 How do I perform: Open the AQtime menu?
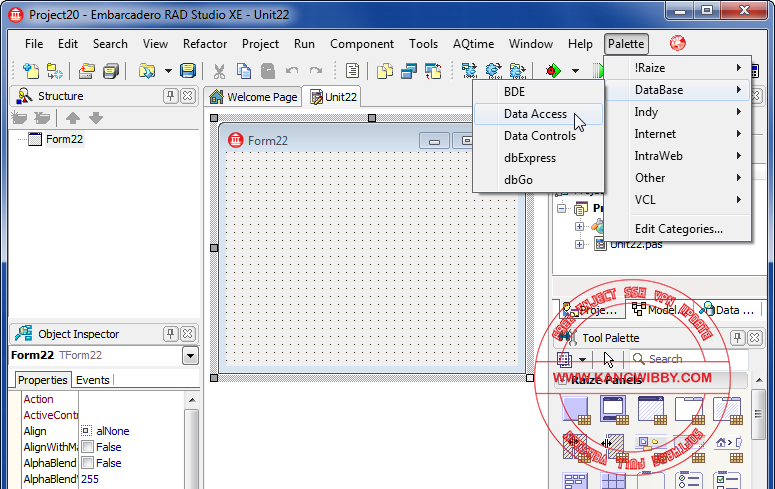tap(473, 44)
